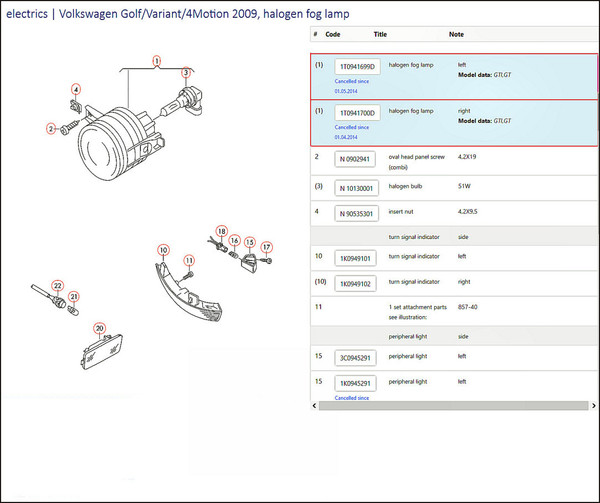Click callout 10 on the turn signal indicator

(x=163, y=249)
